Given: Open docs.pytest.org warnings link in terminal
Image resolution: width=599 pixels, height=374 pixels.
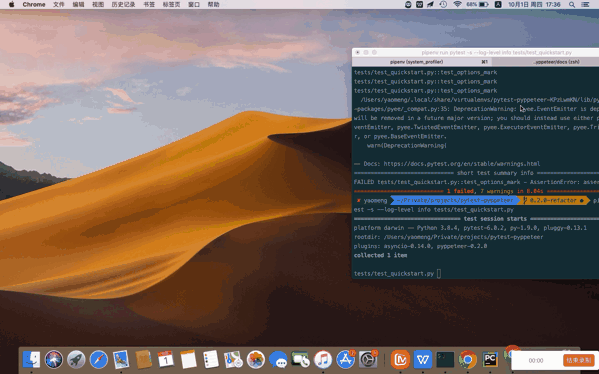Looking at the screenshot, I should 461,164.
